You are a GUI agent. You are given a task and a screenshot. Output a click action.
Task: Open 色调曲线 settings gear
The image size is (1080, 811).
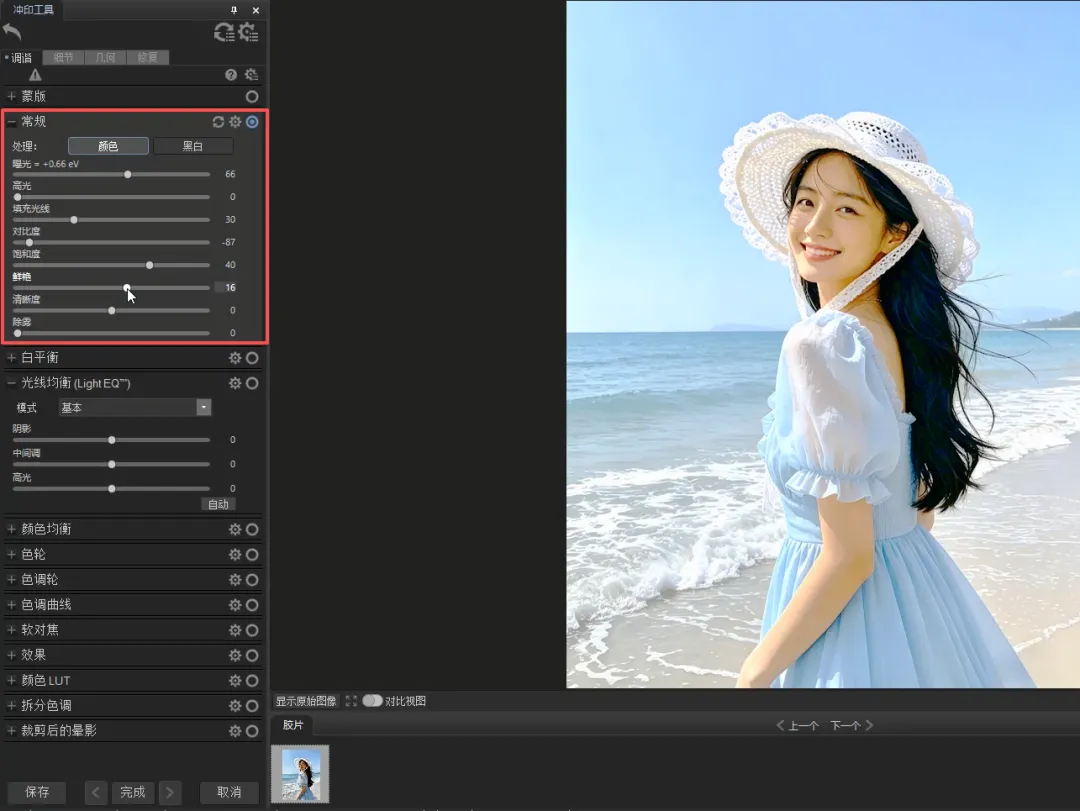(235, 605)
